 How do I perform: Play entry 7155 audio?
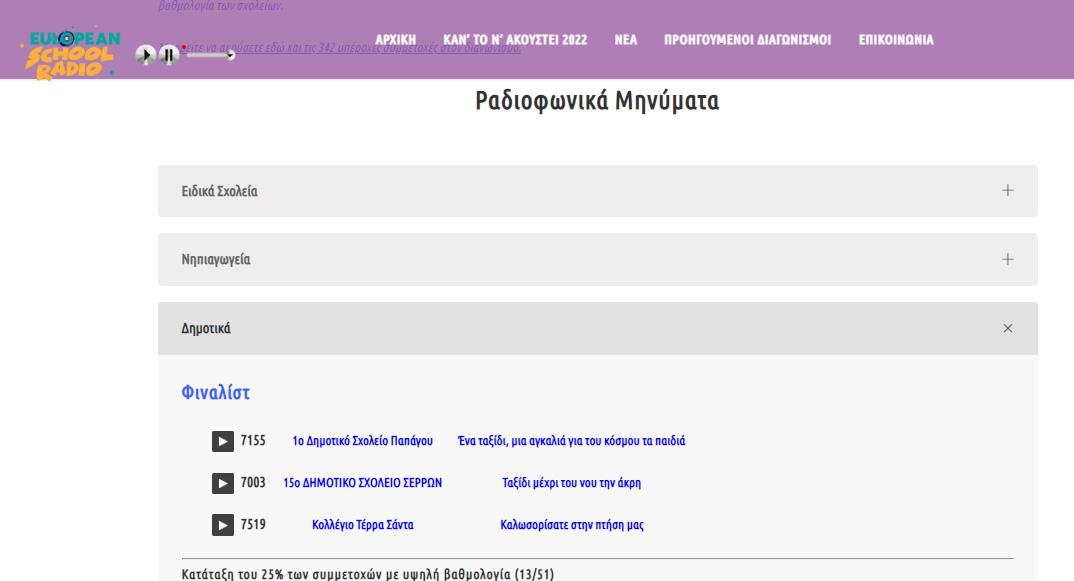point(222,441)
